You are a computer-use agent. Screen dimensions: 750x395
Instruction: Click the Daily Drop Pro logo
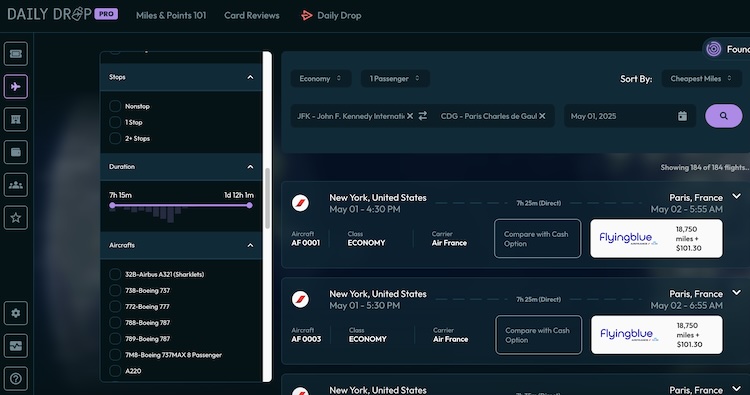[x=63, y=14]
